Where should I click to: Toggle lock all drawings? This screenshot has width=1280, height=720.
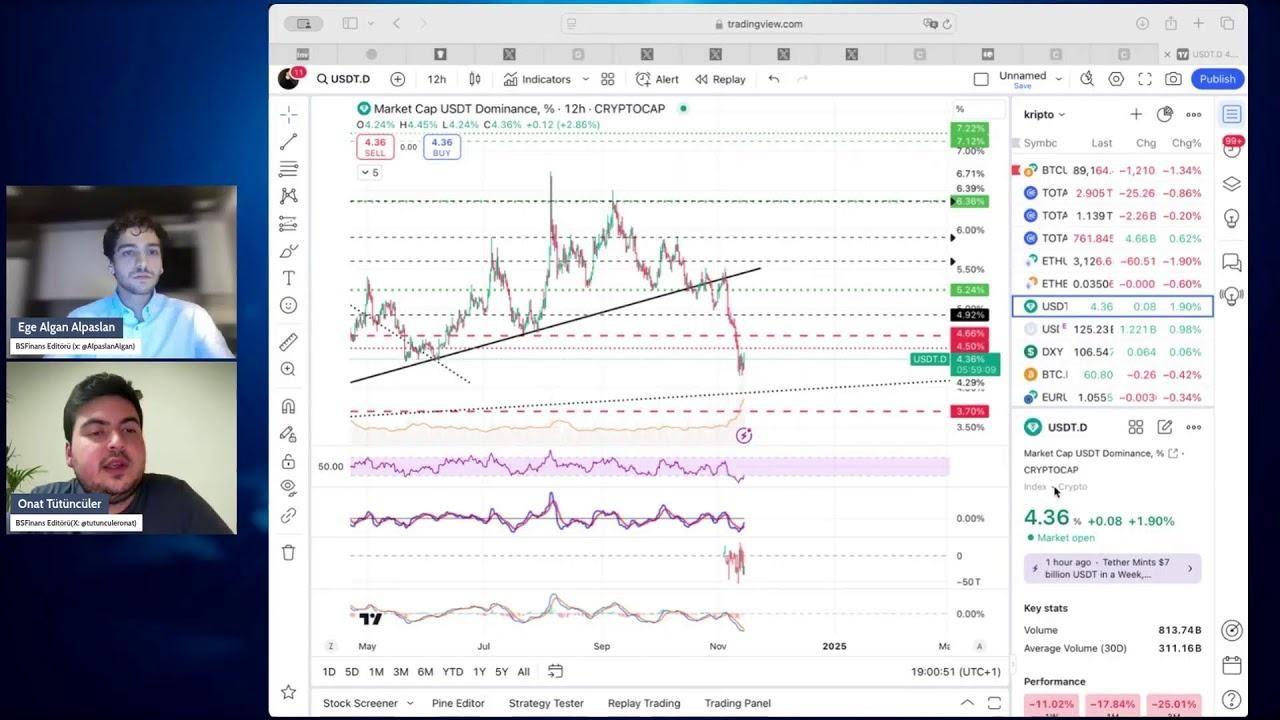point(288,461)
